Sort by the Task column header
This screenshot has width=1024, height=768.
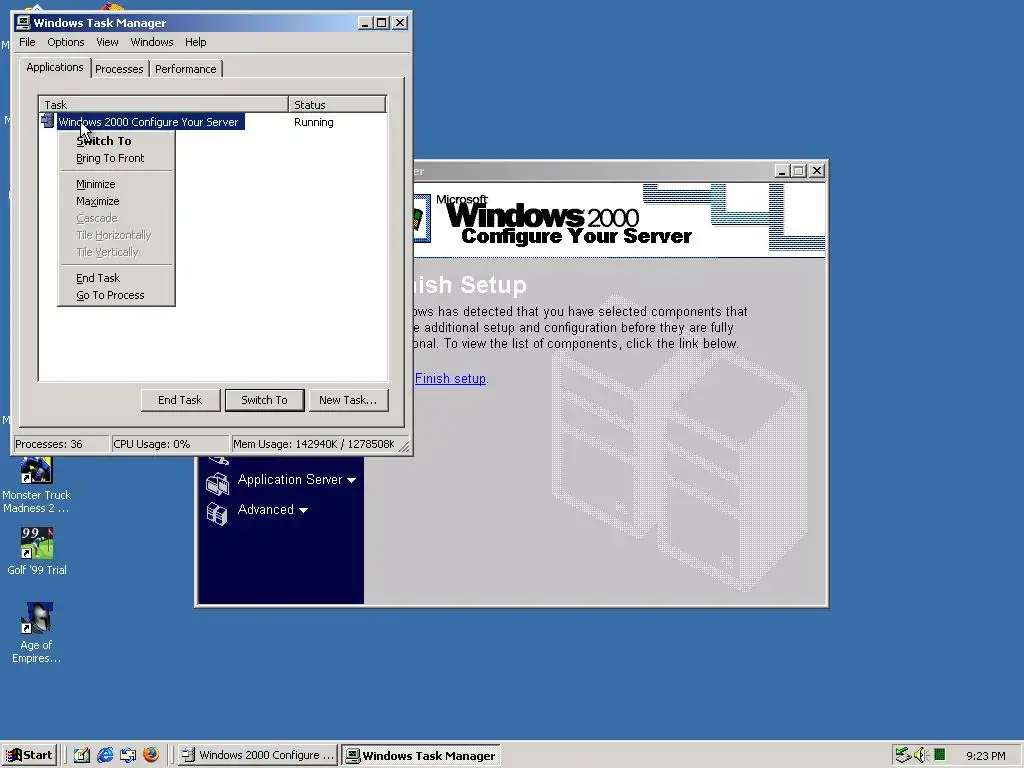pyautogui.click(x=163, y=104)
